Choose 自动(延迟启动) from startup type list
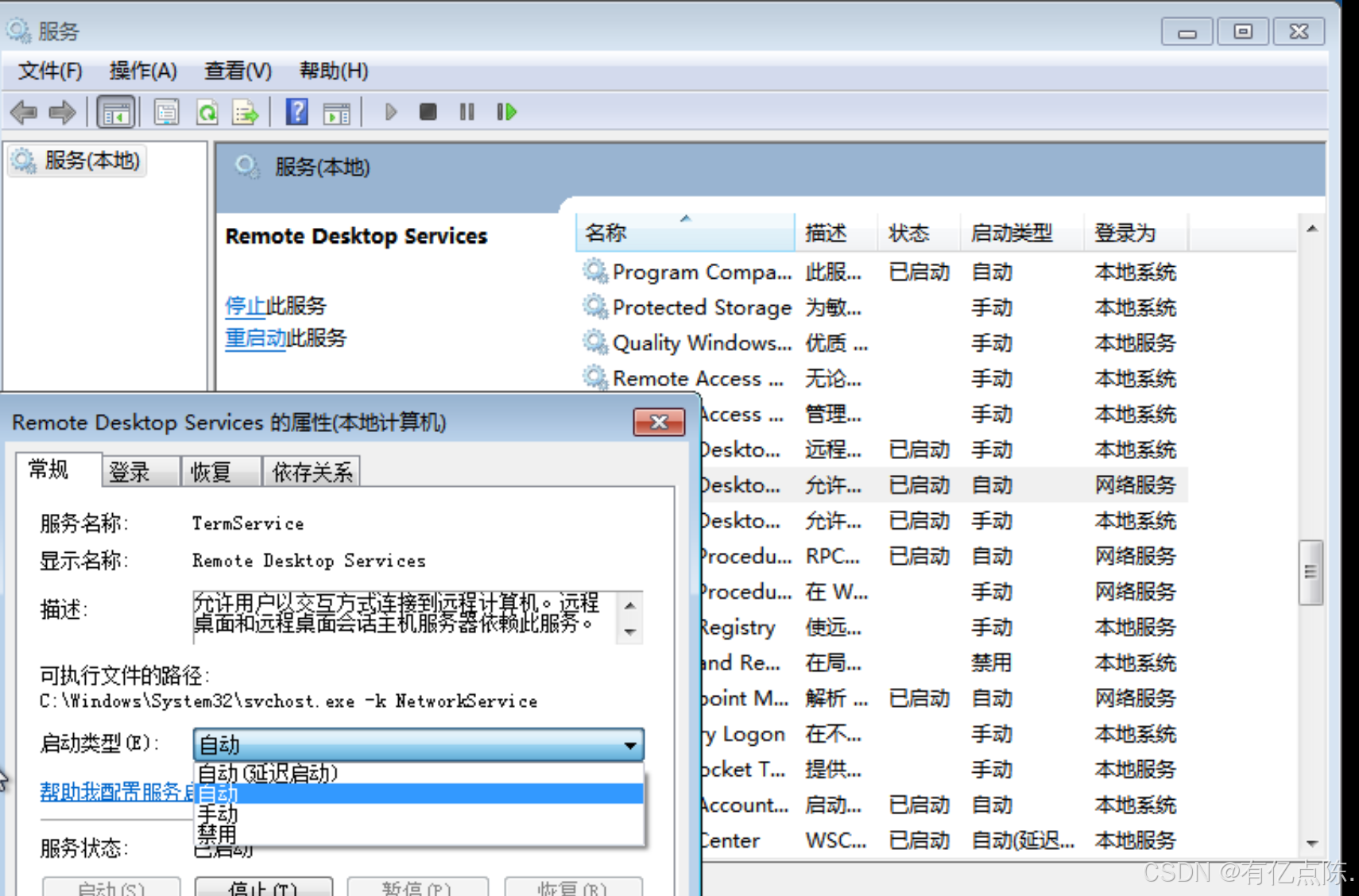 419,773
